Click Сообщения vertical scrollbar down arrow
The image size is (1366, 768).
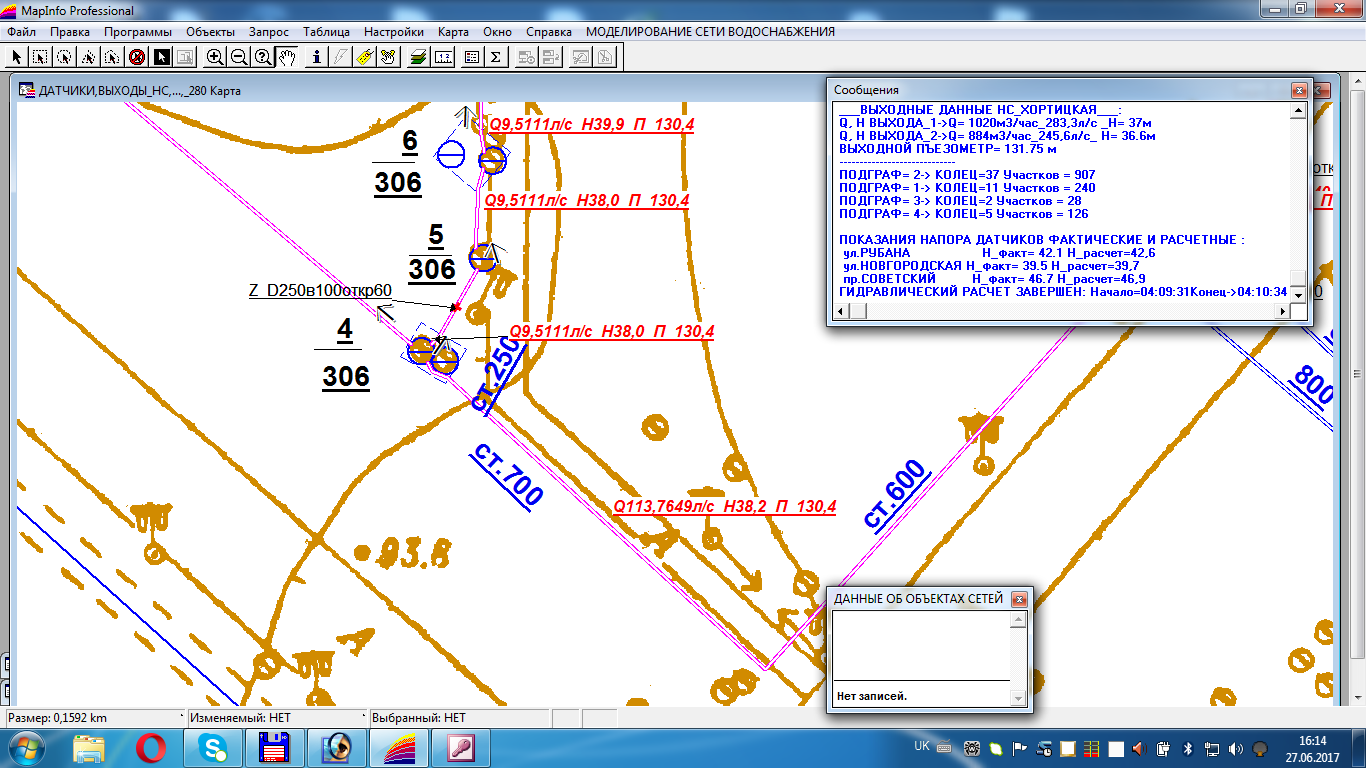1297,295
